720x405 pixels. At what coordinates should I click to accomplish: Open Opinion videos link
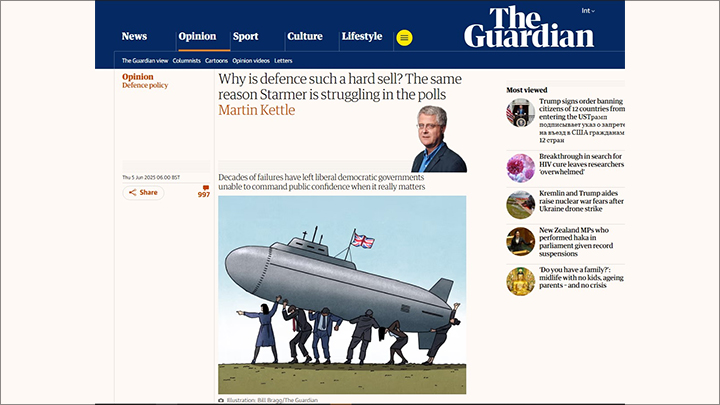[251, 61]
